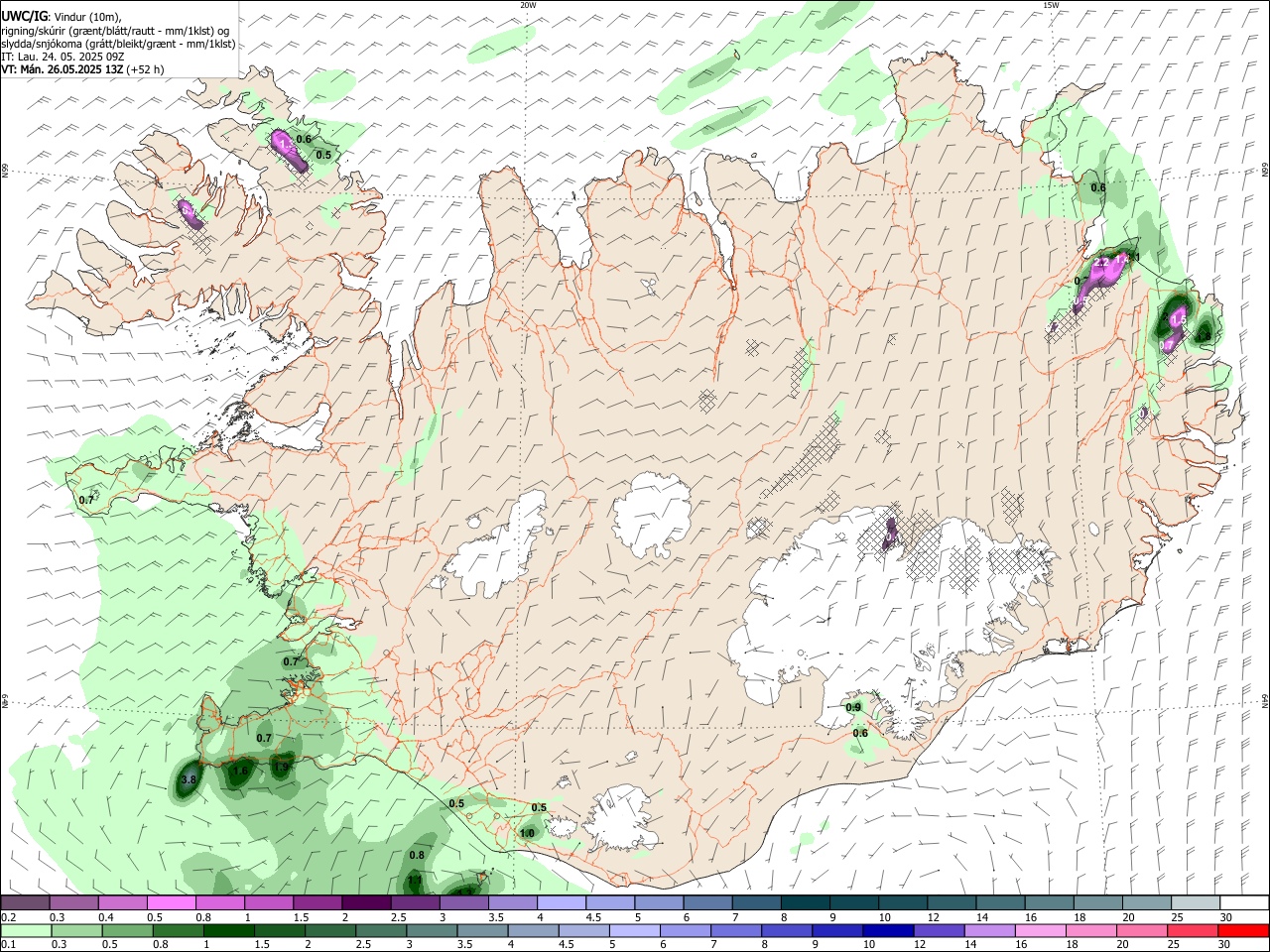Click the 3.8 precipitation value off Reykjanes
This screenshot has height=952, width=1270.
tap(189, 780)
